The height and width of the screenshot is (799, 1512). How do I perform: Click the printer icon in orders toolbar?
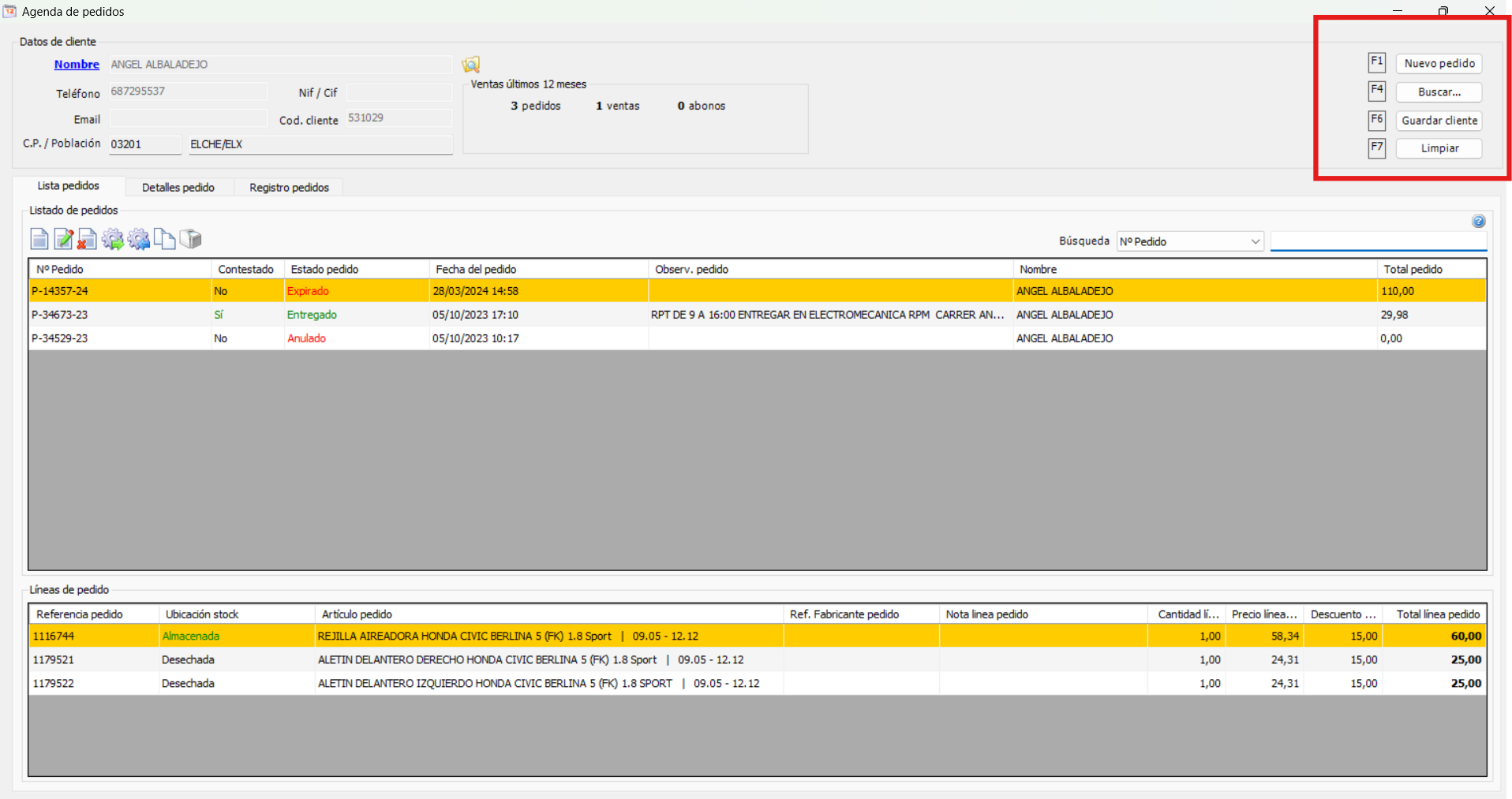[x=190, y=239]
